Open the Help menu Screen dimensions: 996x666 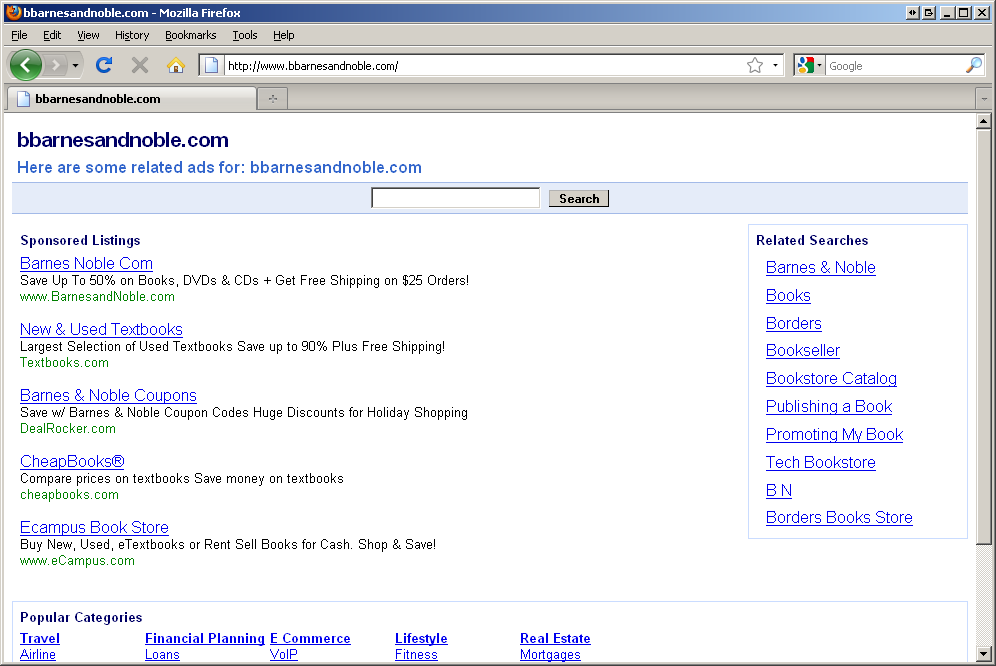coord(283,35)
